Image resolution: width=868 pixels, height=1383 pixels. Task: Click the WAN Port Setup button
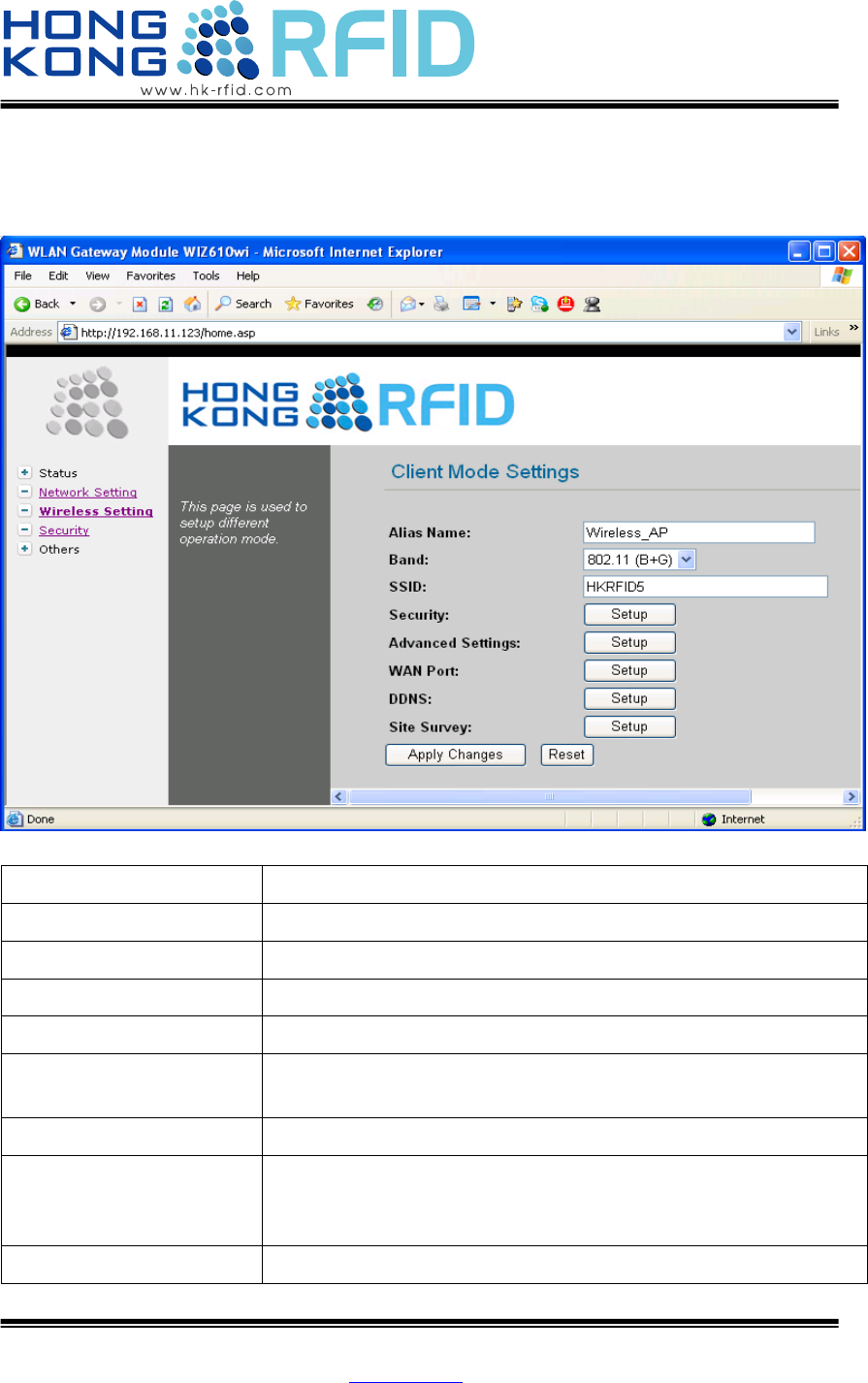[x=629, y=671]
